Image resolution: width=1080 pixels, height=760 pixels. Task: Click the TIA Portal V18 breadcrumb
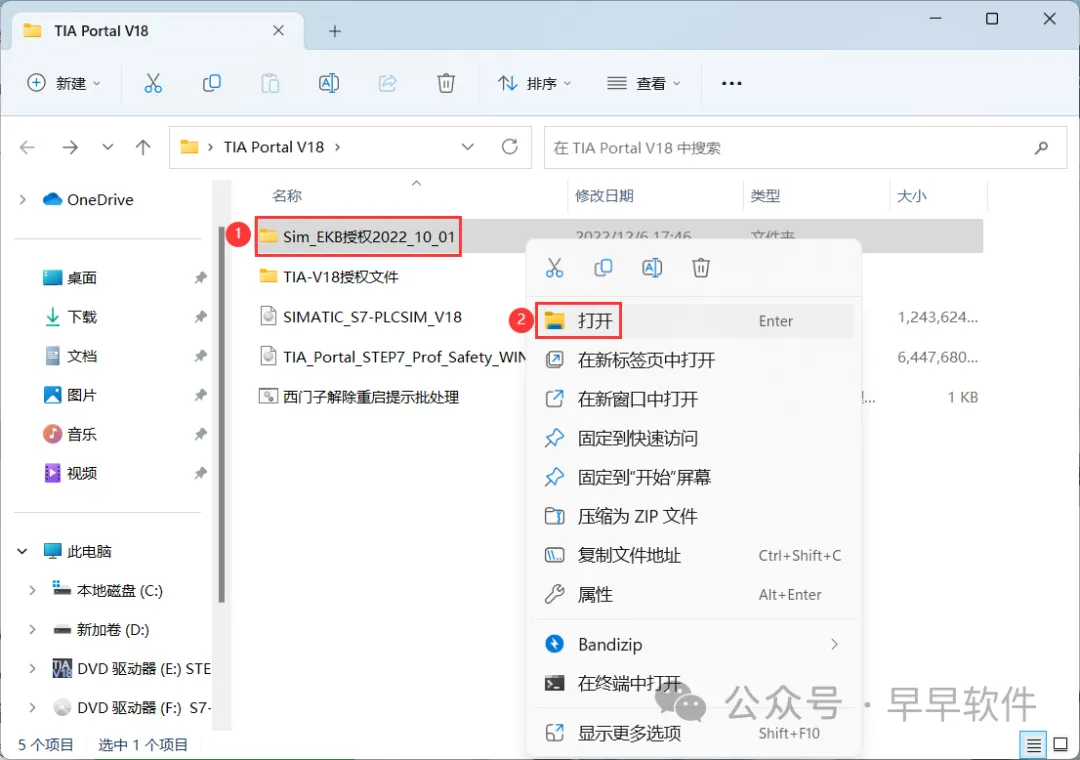point(273,147)
